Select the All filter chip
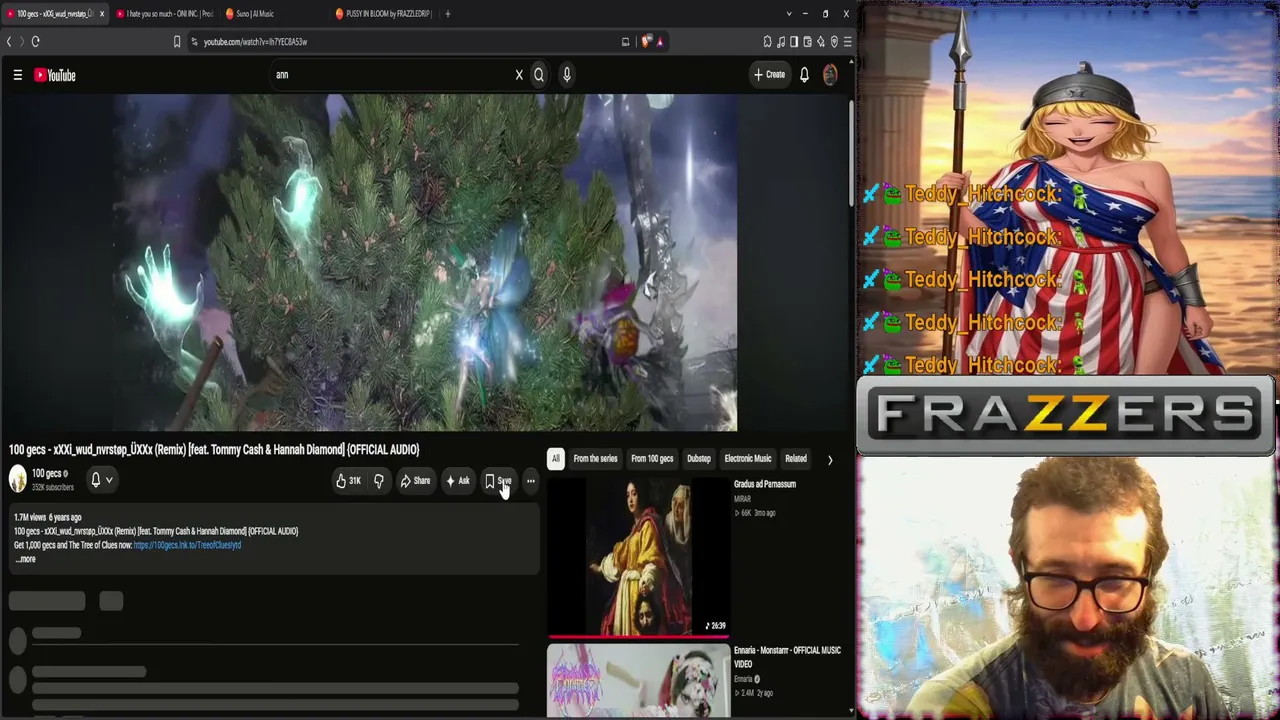 pyautogui.click(x=556, y=459)
